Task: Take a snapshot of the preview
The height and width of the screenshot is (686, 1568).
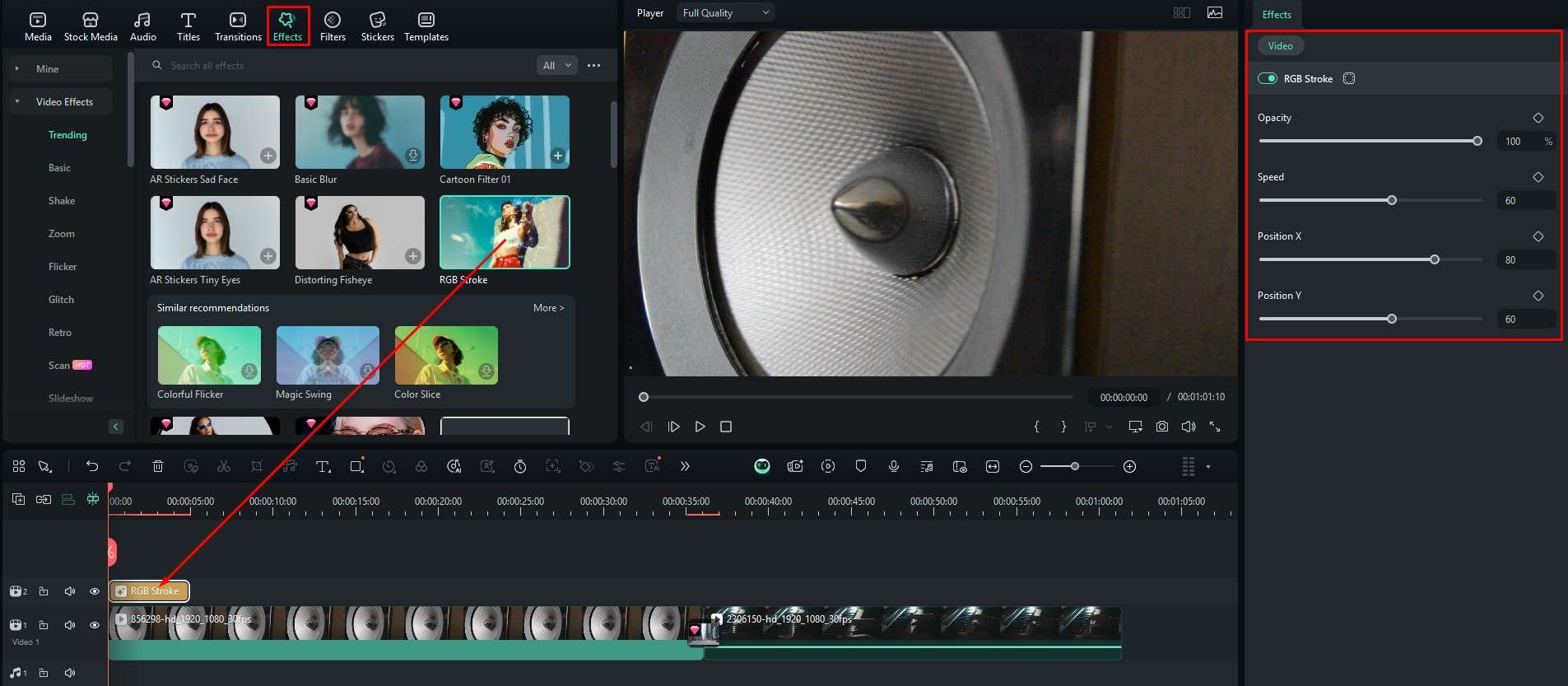Action: tap(1162, 427)
